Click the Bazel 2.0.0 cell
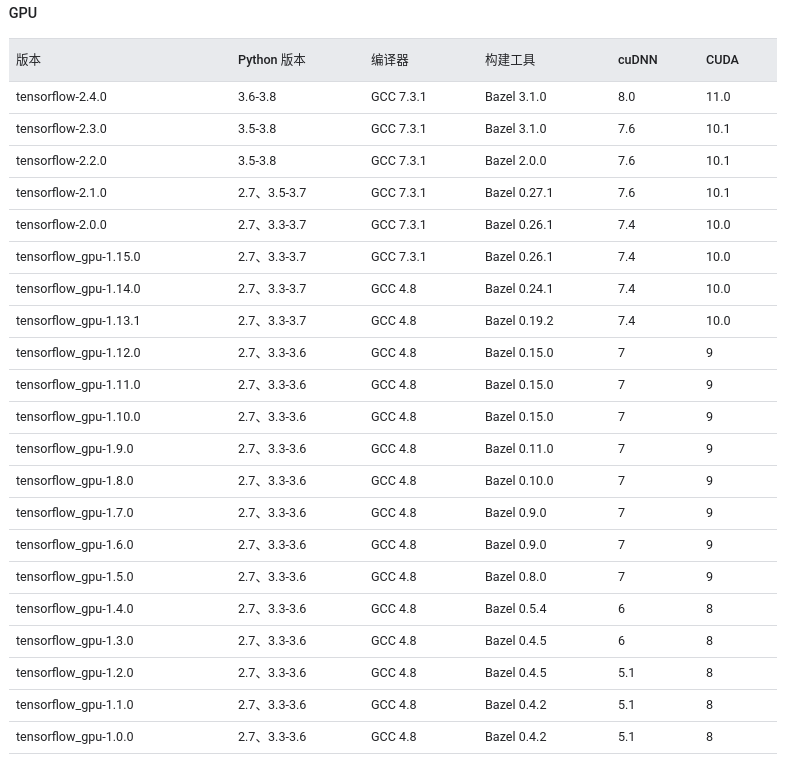789x763 pixels. point(516,161)
